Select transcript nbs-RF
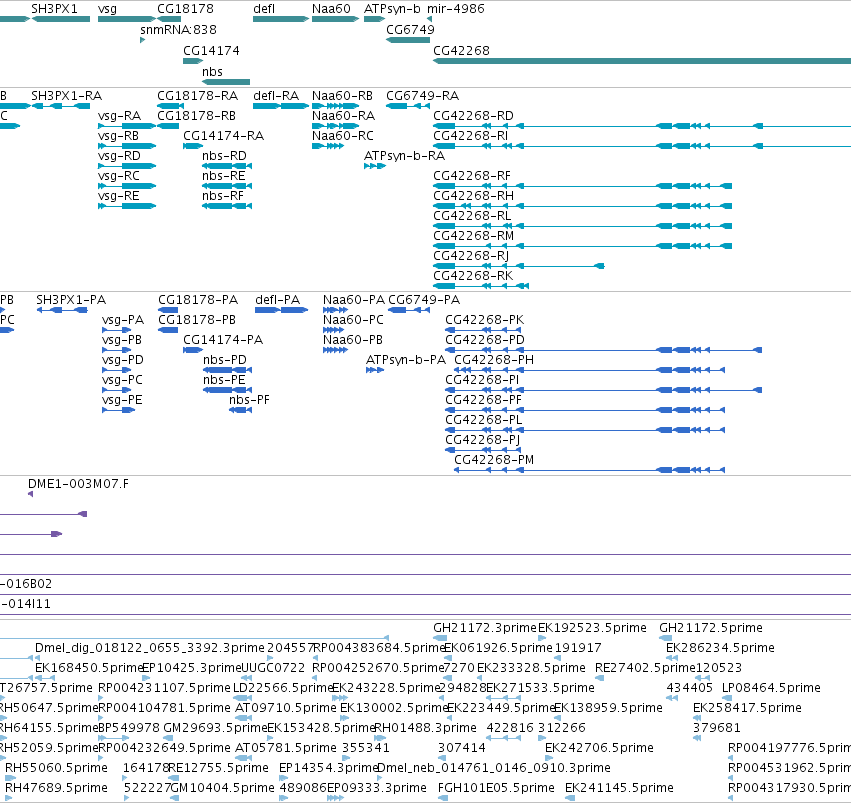The width and height of the screenshot is (851, 803). click(x=223, y=196)
